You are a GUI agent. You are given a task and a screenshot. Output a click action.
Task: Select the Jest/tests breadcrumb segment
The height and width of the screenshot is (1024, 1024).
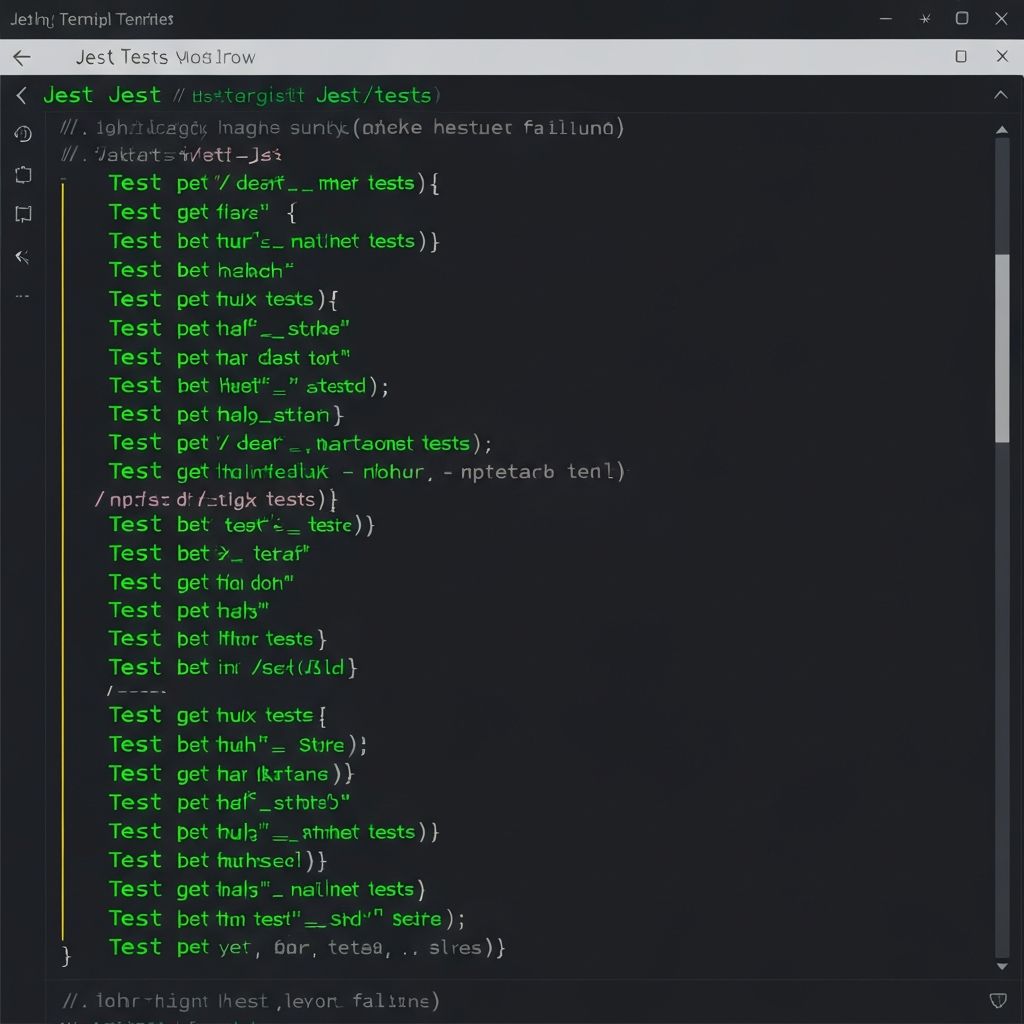coord(373,96)
